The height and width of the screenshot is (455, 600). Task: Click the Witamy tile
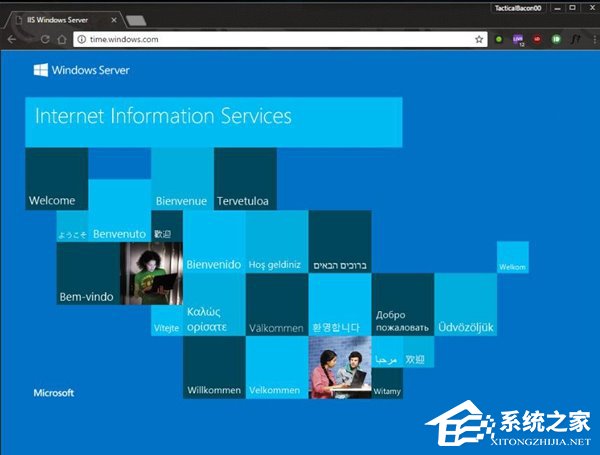click(387, 383)
